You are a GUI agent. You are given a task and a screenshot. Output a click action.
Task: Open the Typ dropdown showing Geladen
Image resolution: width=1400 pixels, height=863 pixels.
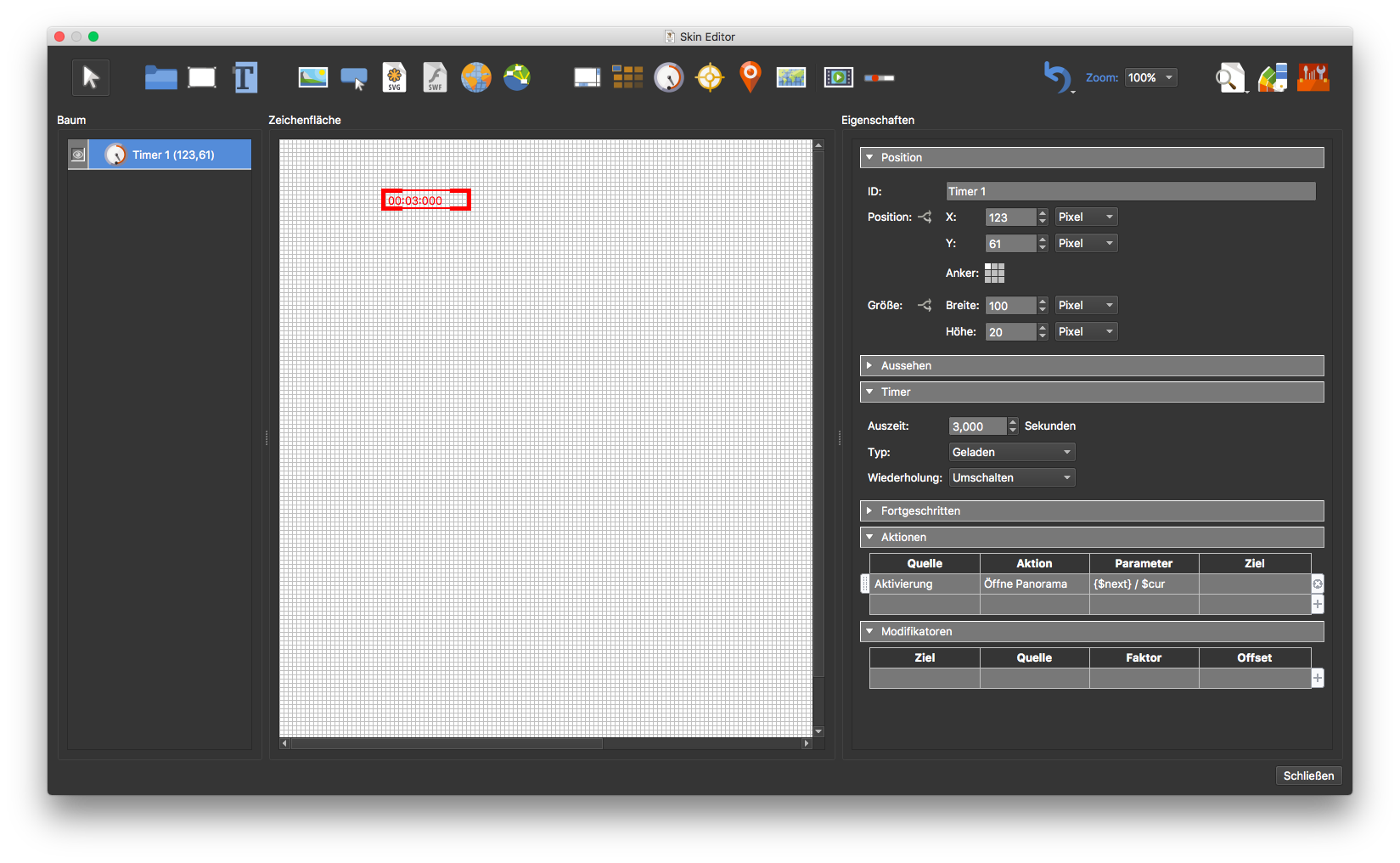tap(1012, 453)
